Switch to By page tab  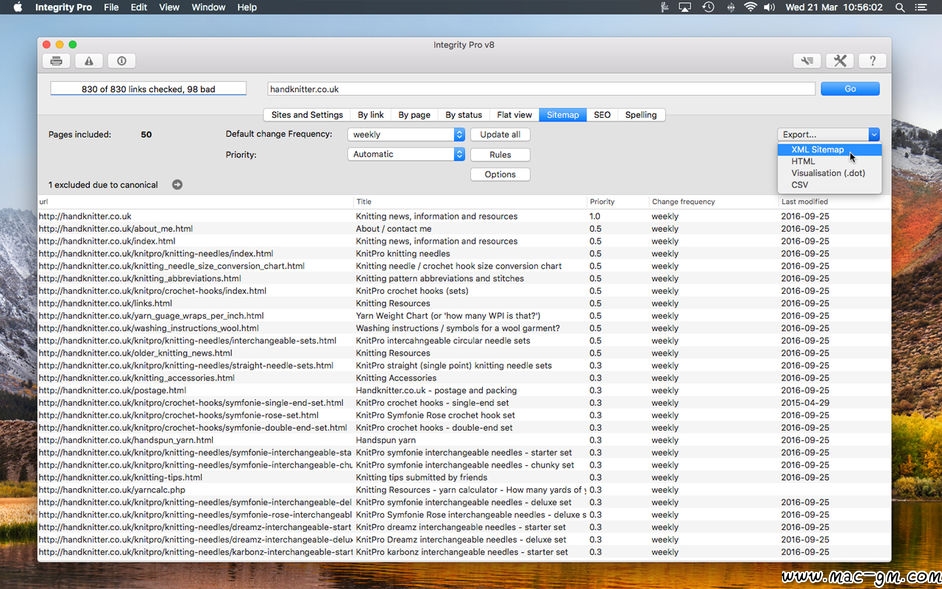click(414, 115)
